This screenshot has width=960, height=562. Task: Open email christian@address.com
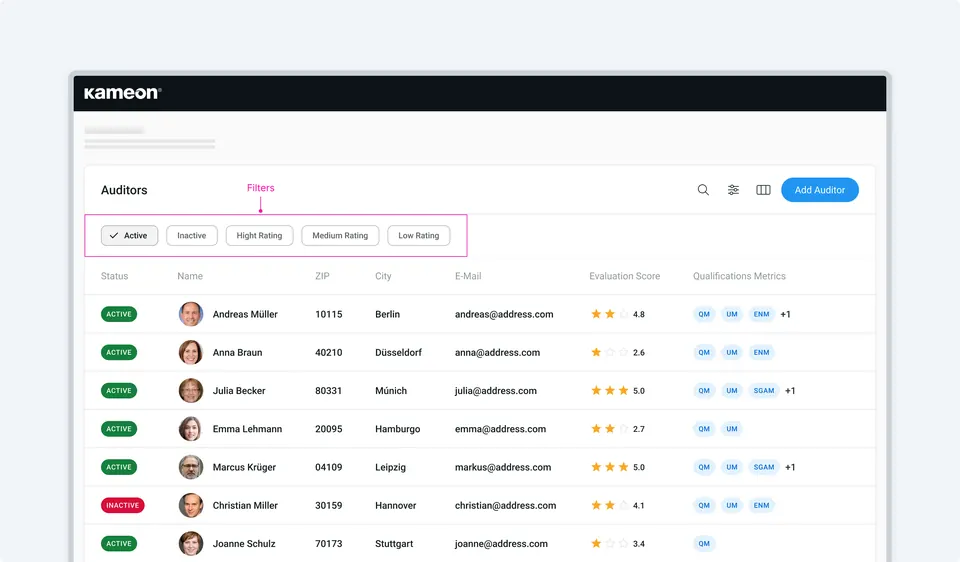click(x=505, y=506)
